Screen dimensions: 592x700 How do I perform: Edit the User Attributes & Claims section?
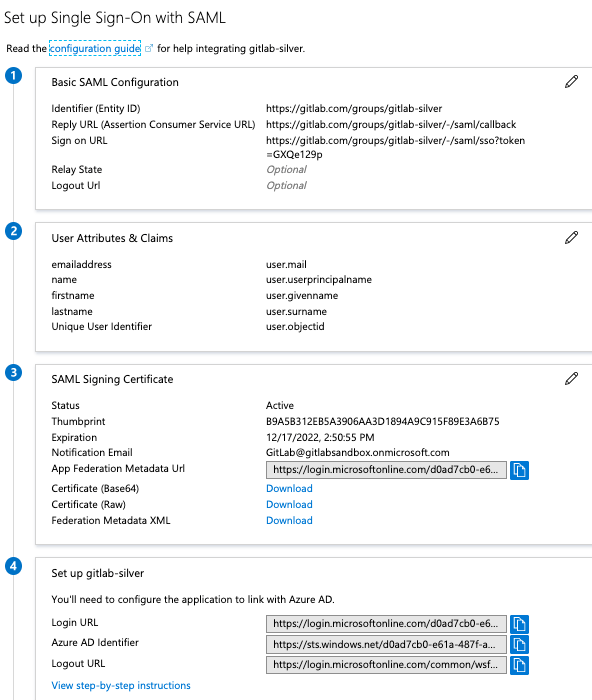tap(571, 238)
